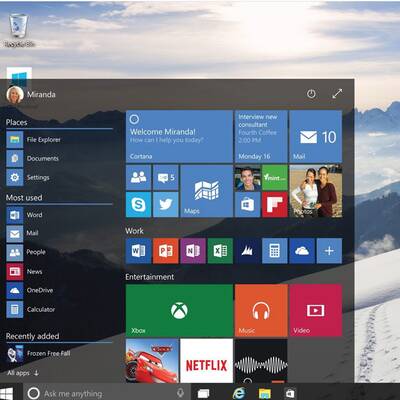Select the Recently added heading

coord(32,336)
